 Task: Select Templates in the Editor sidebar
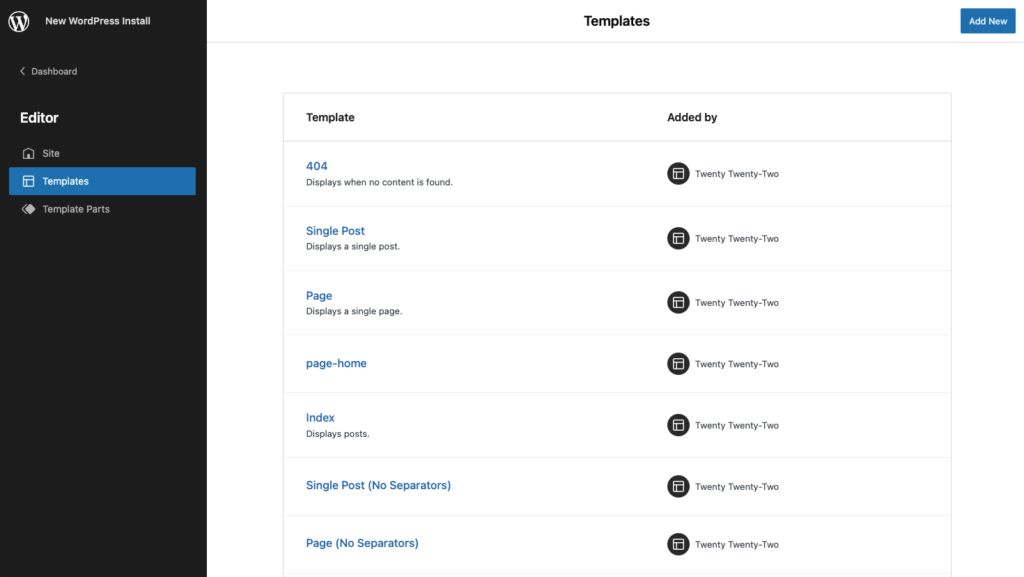103,181
